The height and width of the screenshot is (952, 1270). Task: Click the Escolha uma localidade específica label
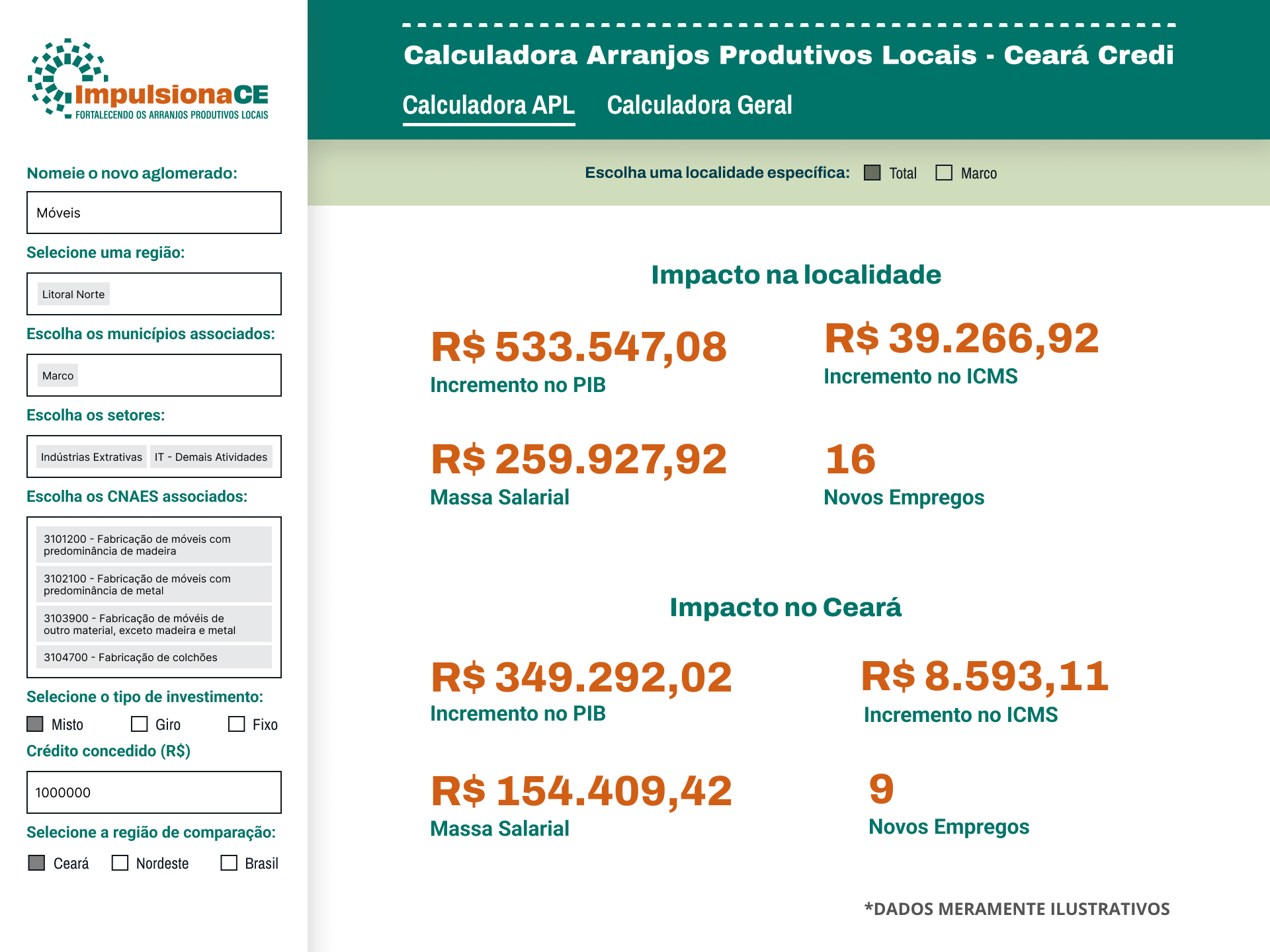[717, 173]
